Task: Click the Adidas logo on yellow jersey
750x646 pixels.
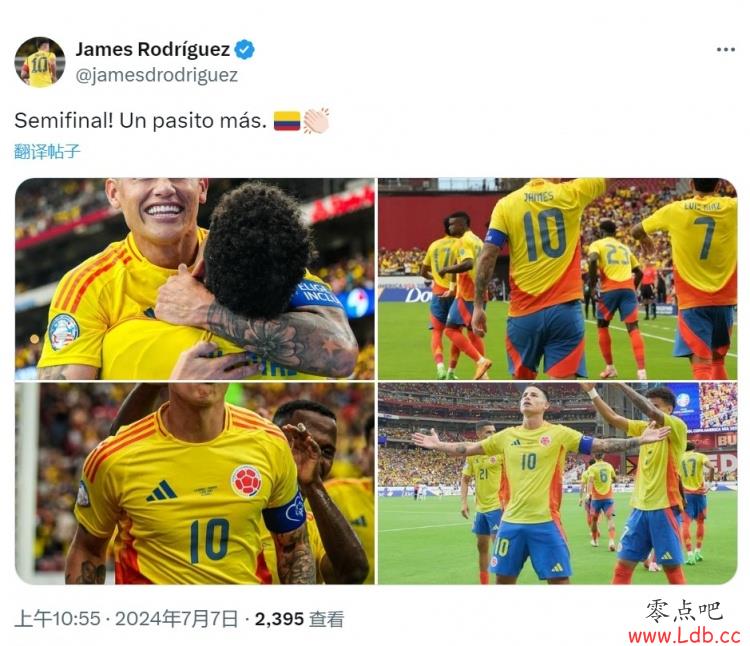Action: pyautogui.click(x=161, y=491)
